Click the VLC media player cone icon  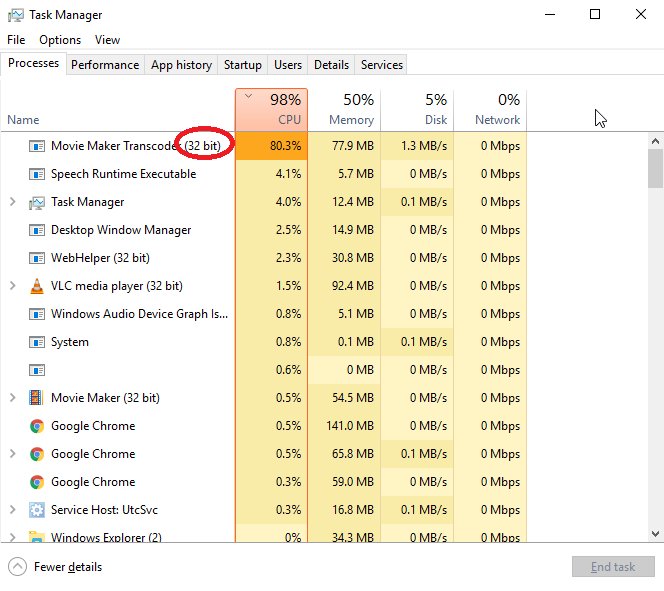coord(37,286)
